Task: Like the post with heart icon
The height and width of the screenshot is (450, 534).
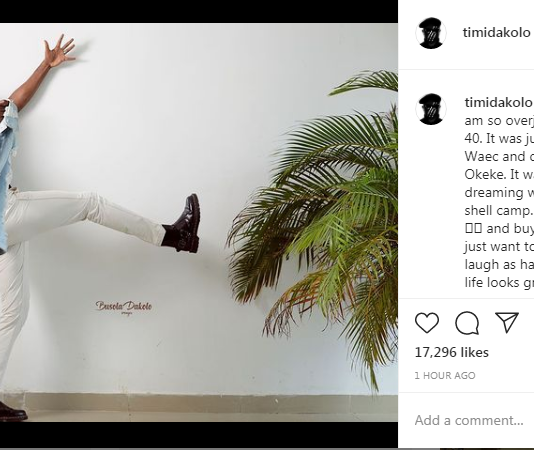Action: [427, 322]
